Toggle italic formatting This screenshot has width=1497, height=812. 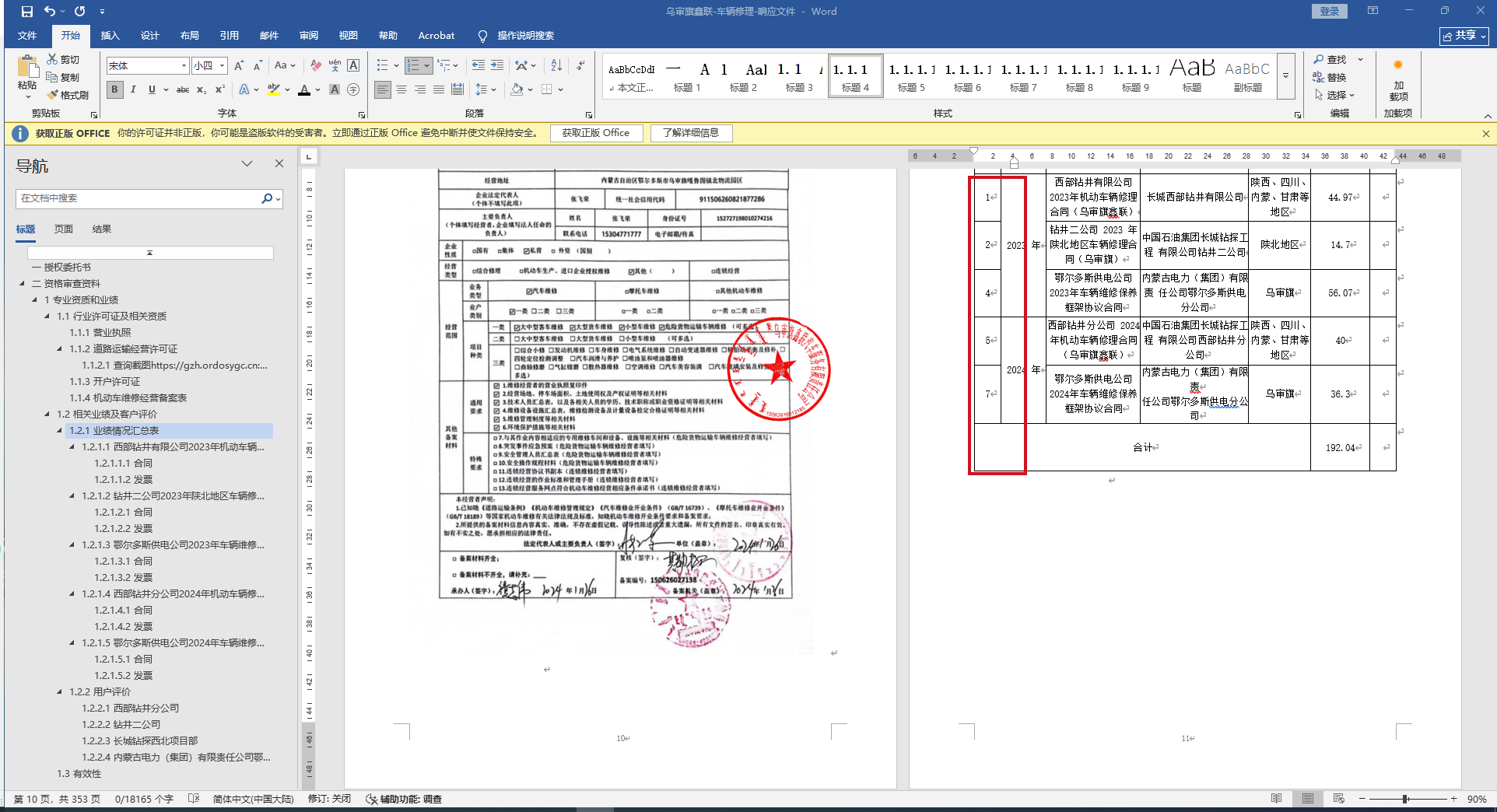[133, 89]
